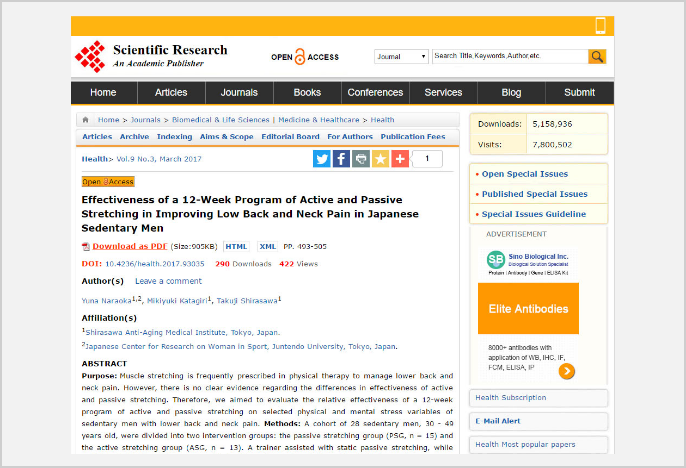This screenshot has width=686, height=468.
Task: Share article via Facebook icon
Action: pos(341,159)
